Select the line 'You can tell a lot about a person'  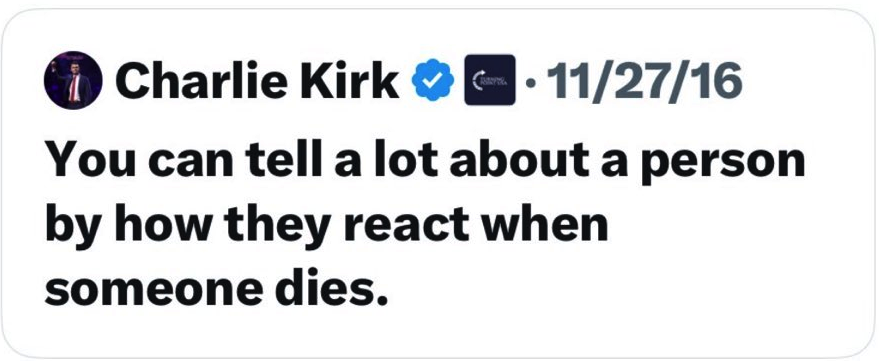(425, 163)
